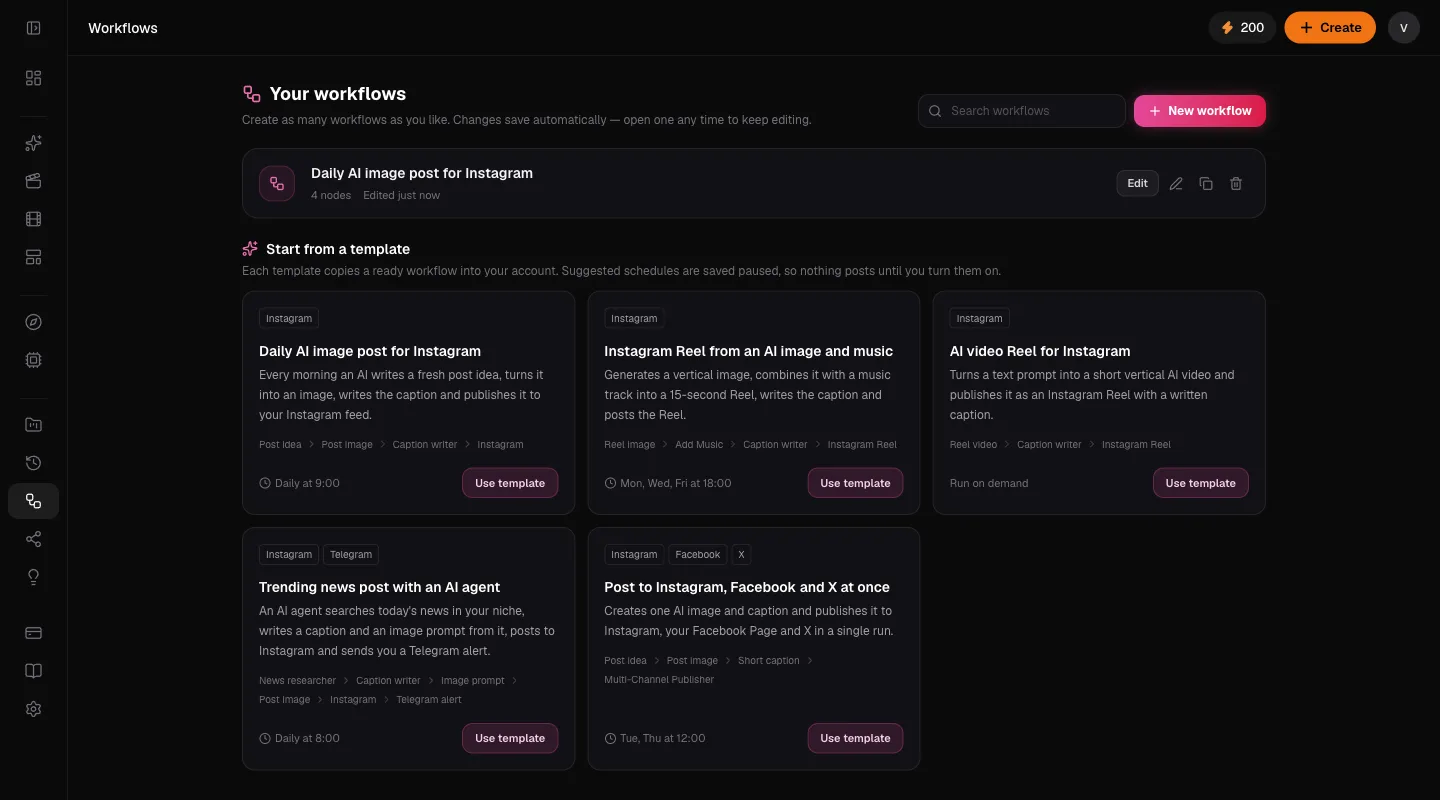Screen dimensions: 1440x800
Task: Open the layout sections icon in the sidebar
Action: 33,257
